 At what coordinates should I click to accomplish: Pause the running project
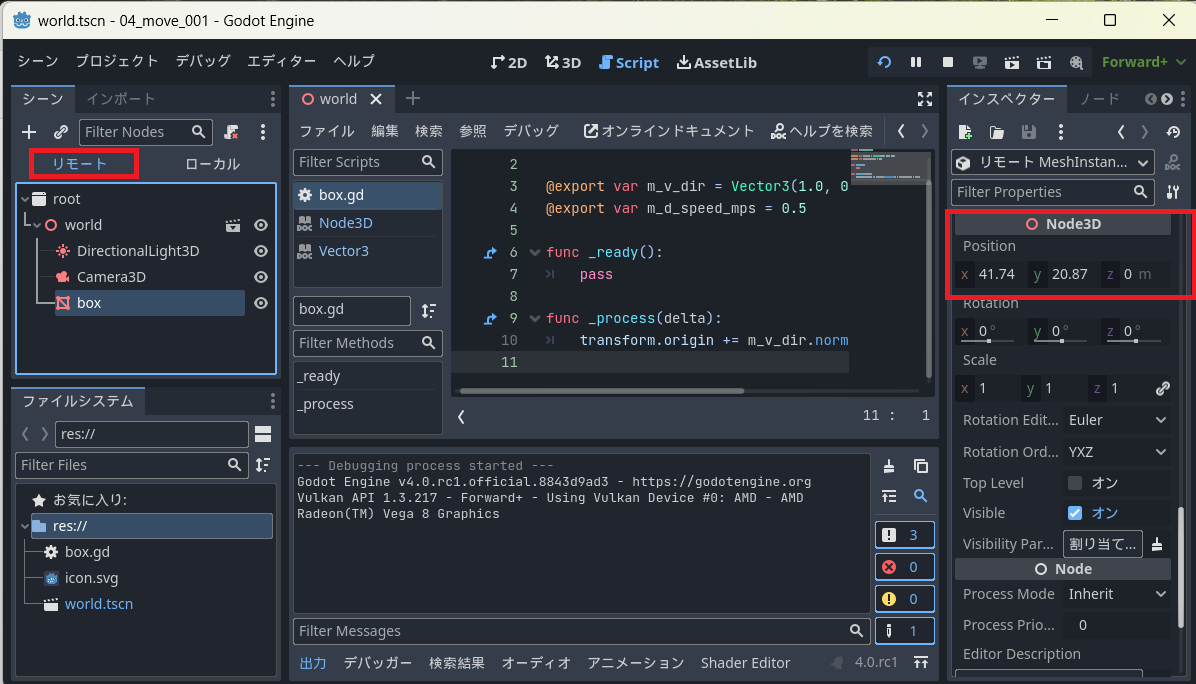[916, 63]
